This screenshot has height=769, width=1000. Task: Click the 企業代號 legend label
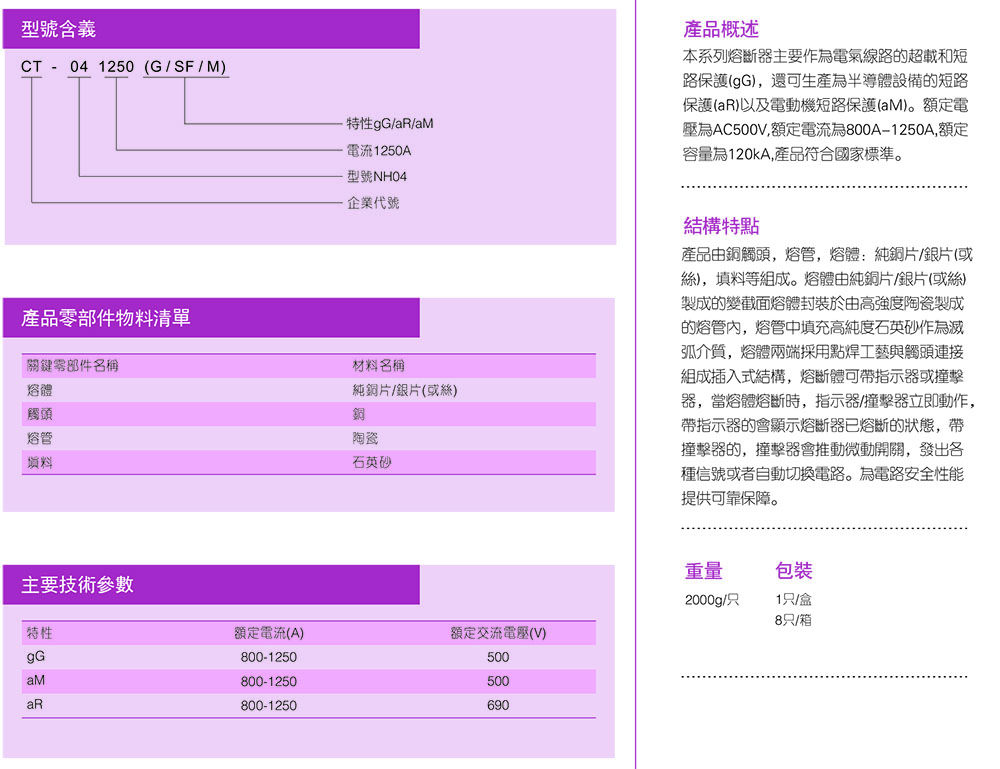(x=372, y=203)
